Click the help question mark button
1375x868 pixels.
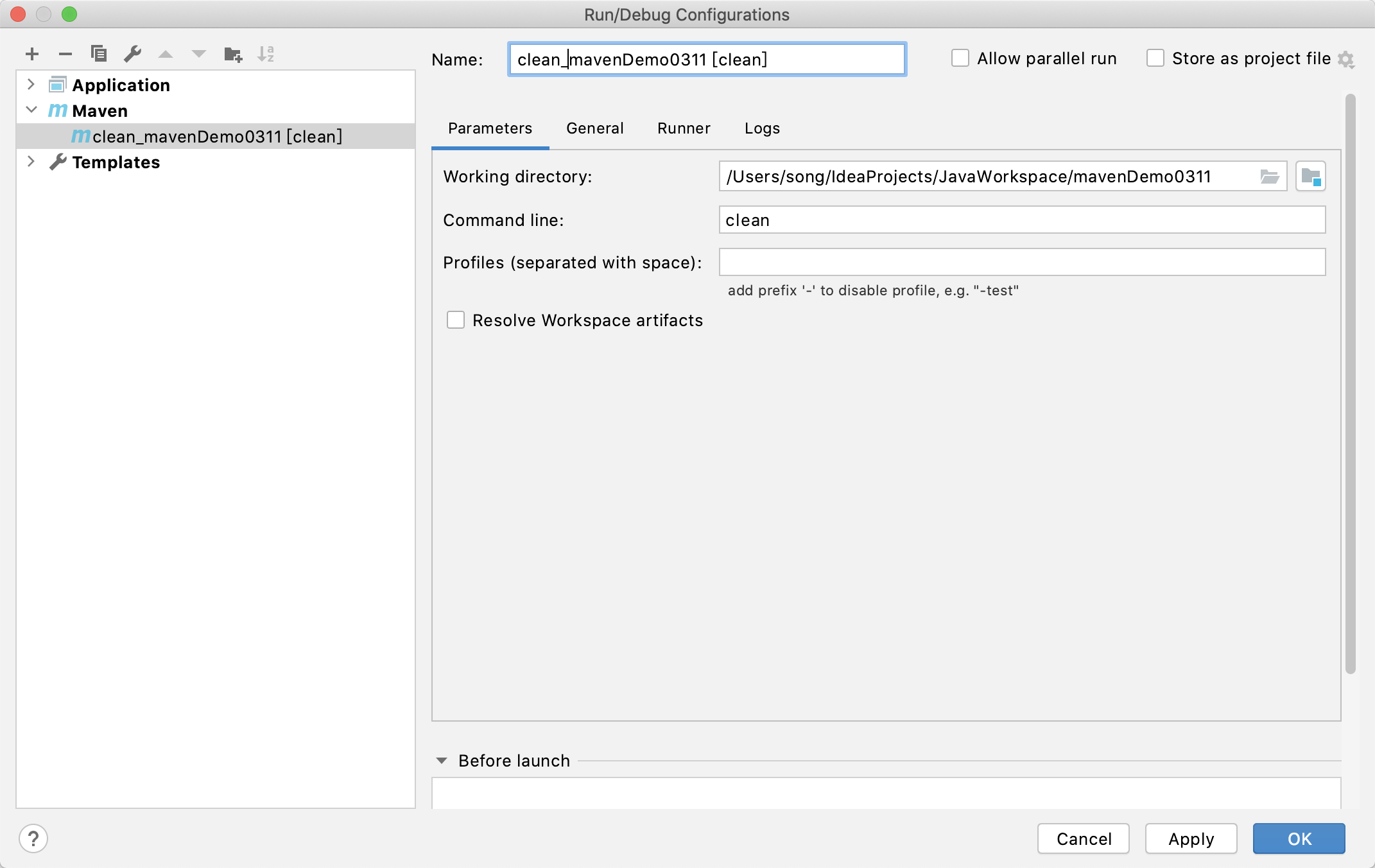tap(33, 838)
